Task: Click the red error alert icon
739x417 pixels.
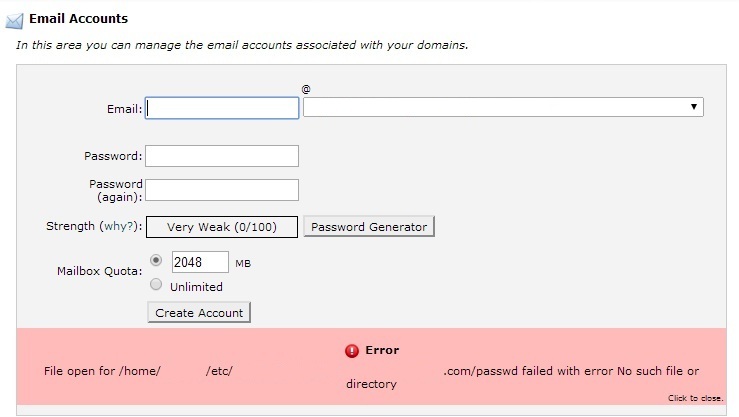Action: tap(351, 351)
